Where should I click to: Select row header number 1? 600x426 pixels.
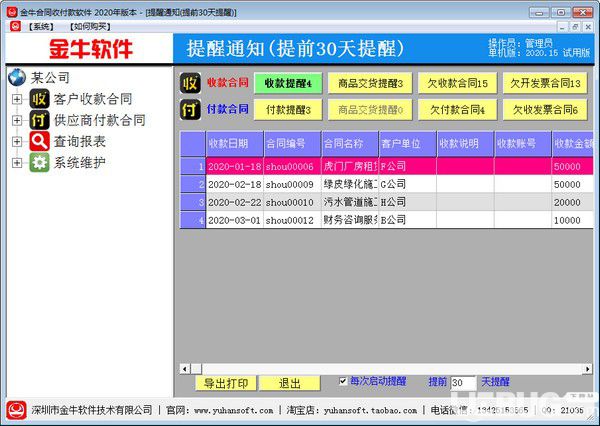point(193,166)
